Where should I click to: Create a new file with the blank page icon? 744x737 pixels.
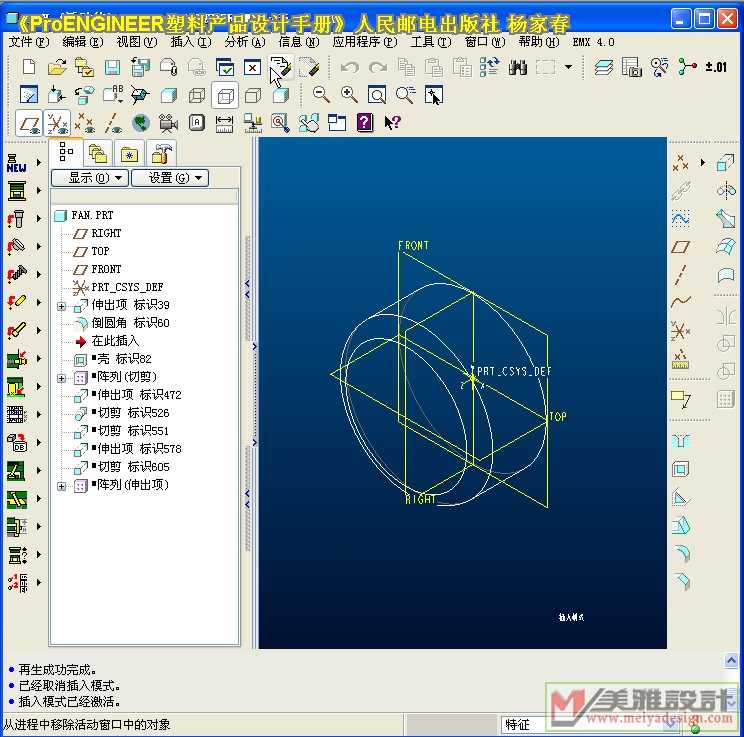[29, 67]
